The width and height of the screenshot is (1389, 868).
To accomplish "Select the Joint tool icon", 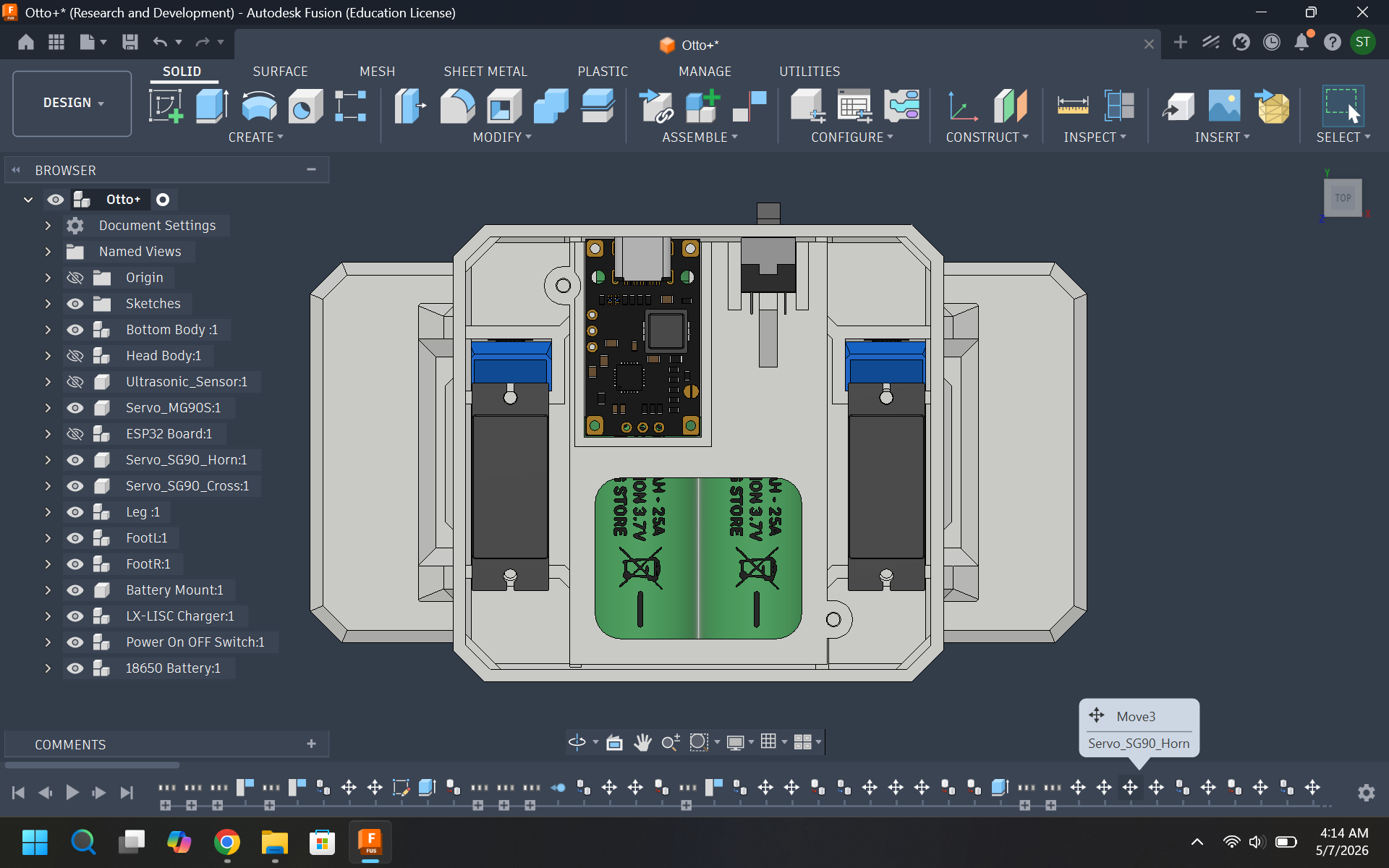I will (749, 106).
